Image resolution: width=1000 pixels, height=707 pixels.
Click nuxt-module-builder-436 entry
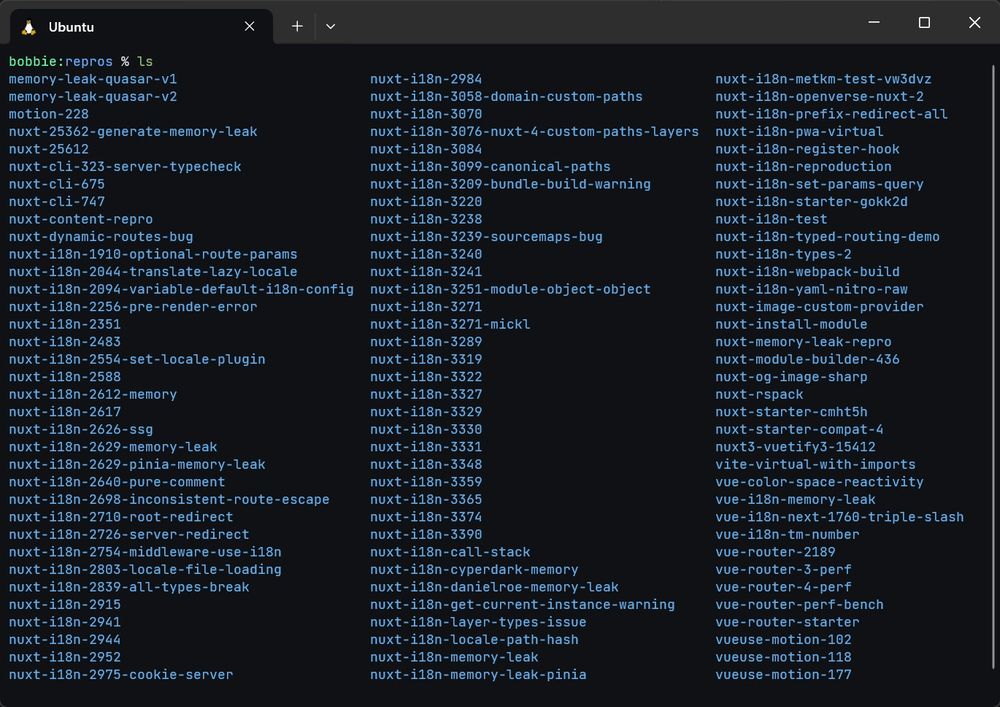pos(807,360)
